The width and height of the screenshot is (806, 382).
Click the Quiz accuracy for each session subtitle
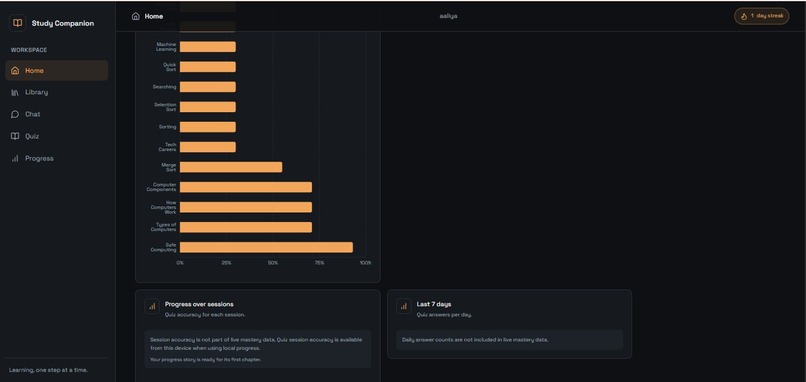[x=205, y=315]
